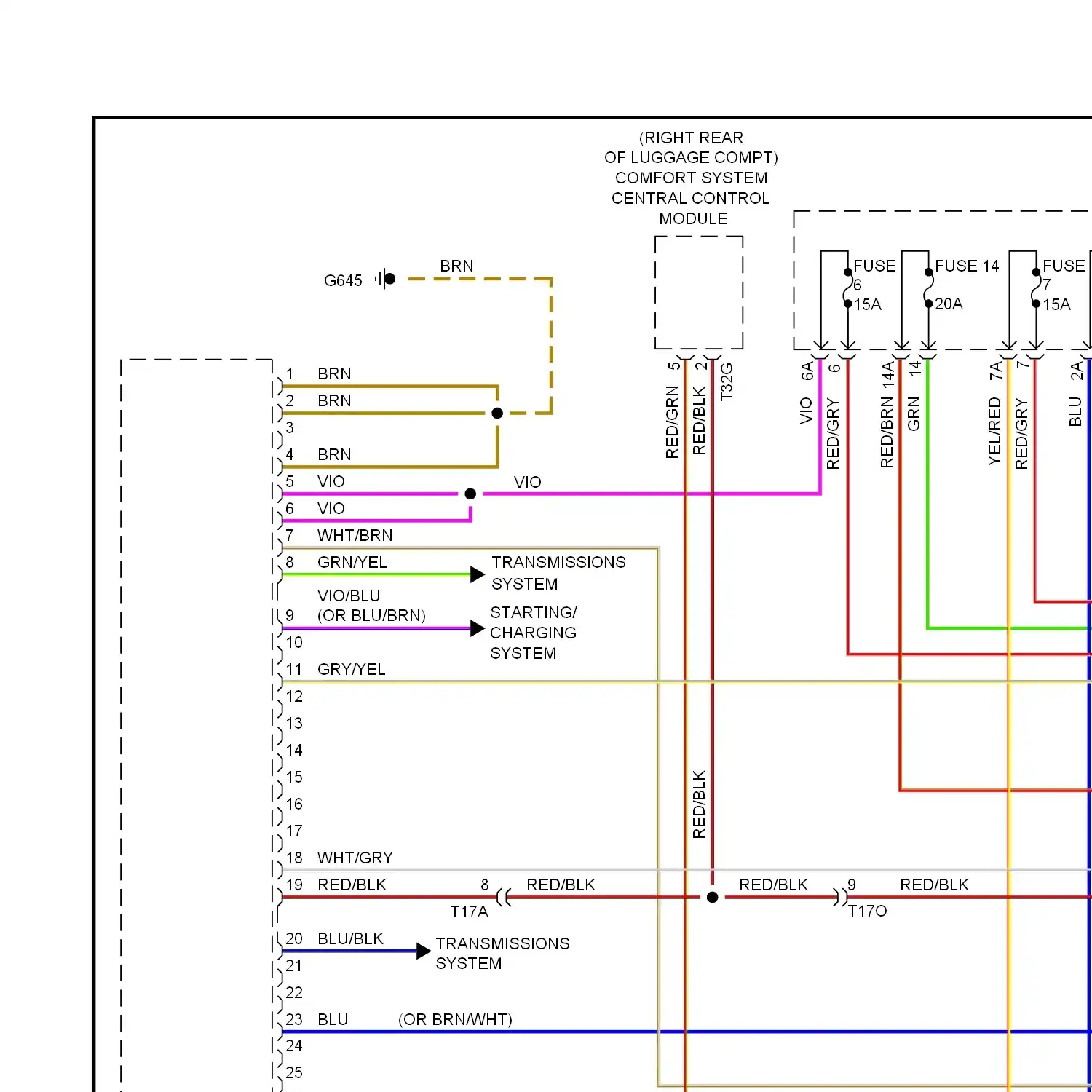Select pin number 16 on the connector
This screenshot has height=1092, width=1092.
(294, 804)
